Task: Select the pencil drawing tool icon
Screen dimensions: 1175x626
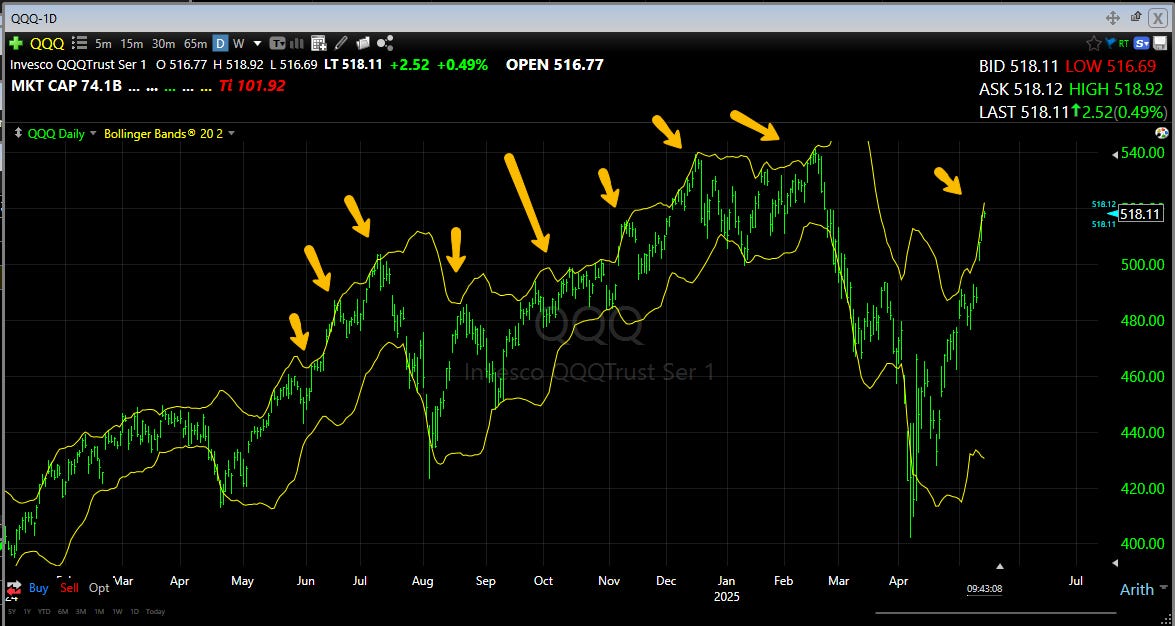Action: [x=342, y=43]
